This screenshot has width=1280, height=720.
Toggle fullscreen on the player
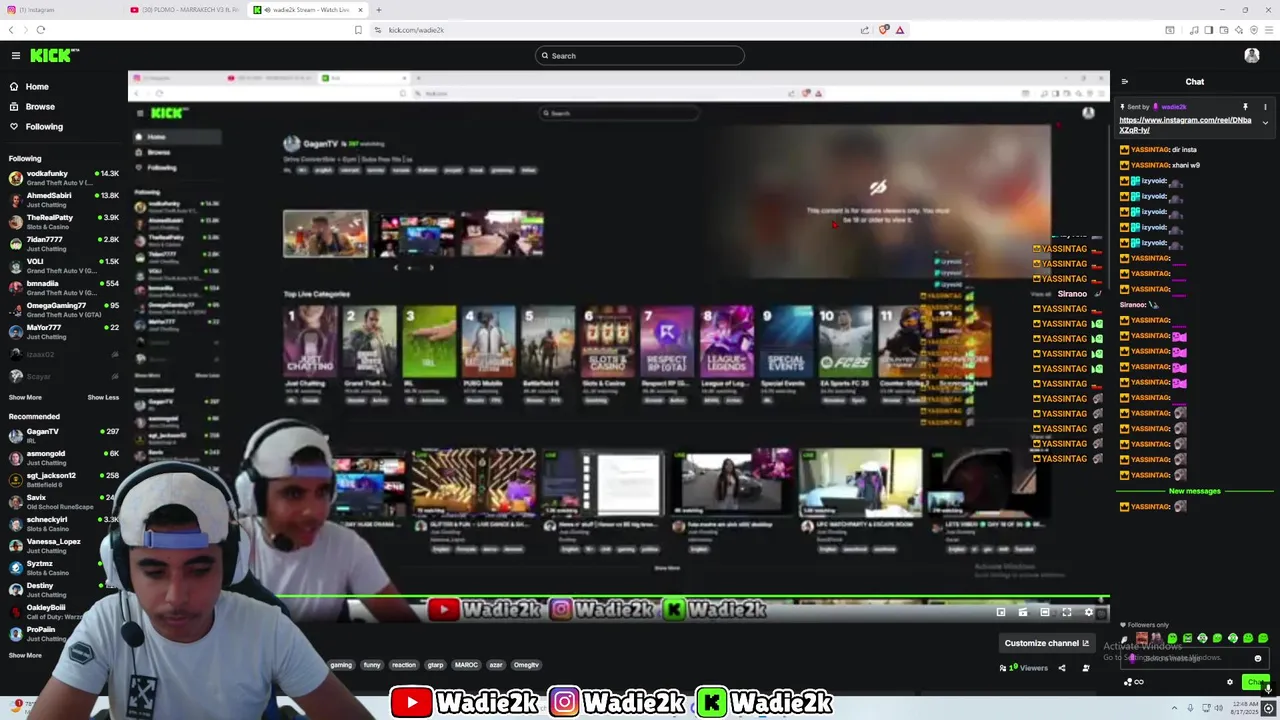point(1067,612)
